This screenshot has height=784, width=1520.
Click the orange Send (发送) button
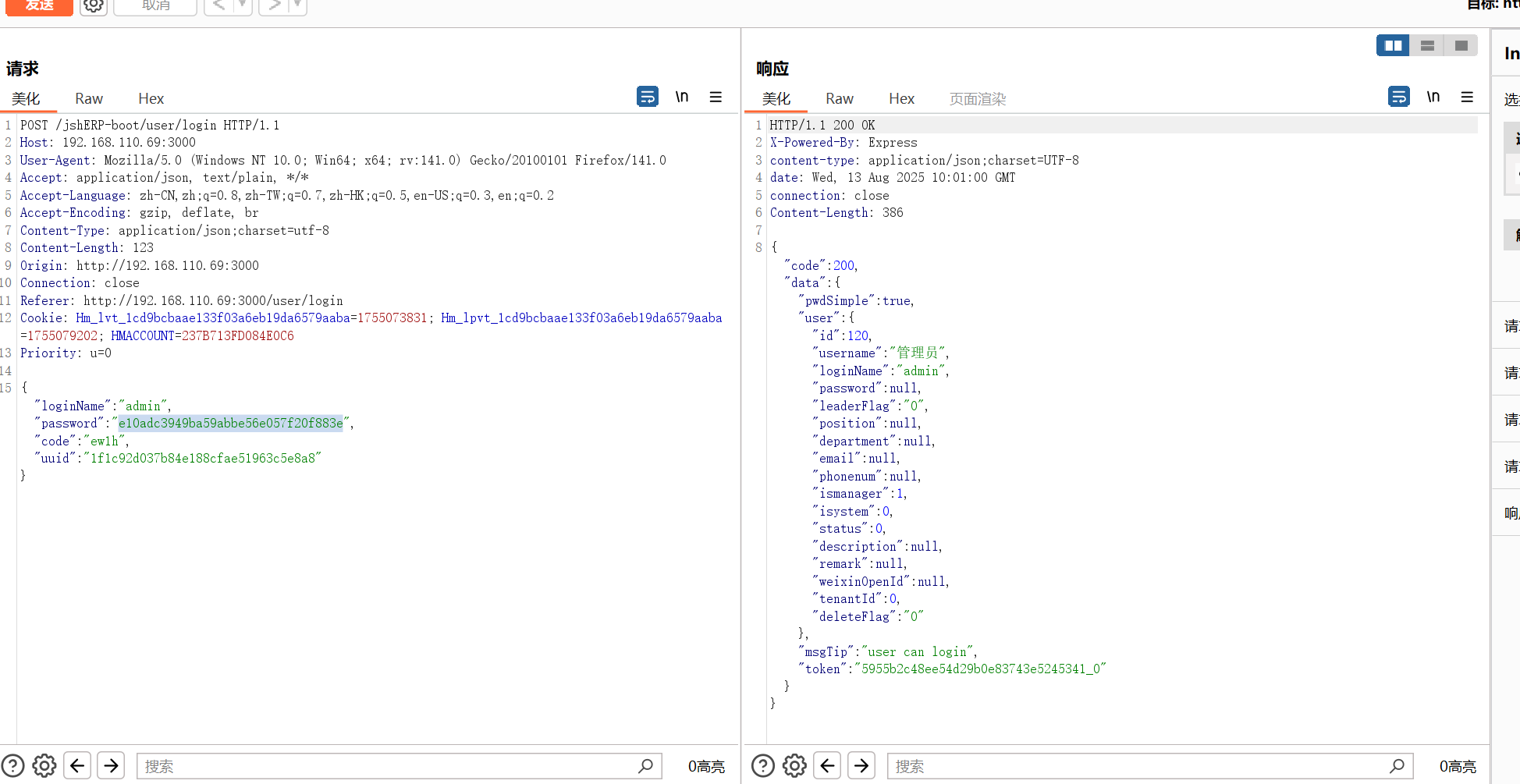(39, 6)
